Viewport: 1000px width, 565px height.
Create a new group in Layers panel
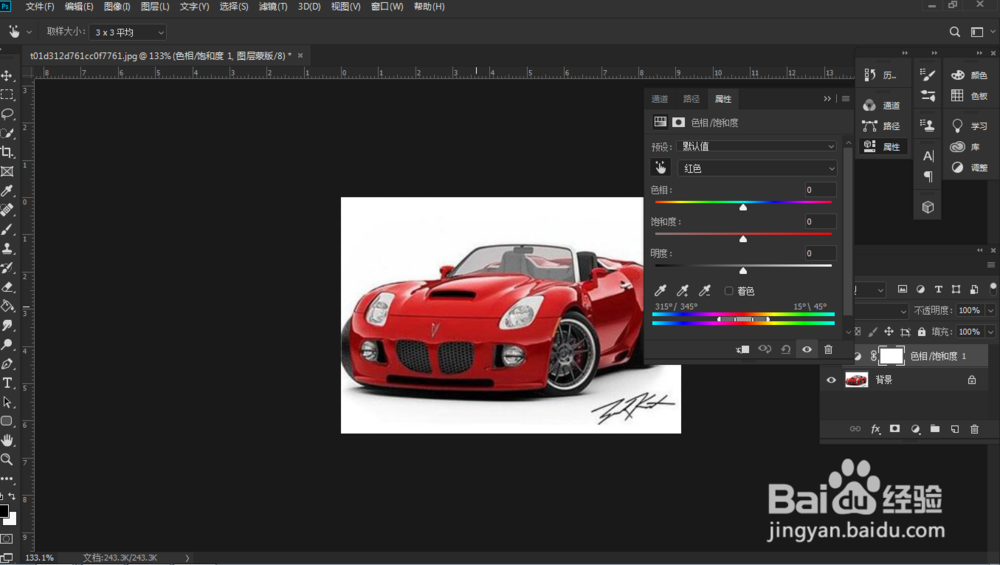(934, 429)
